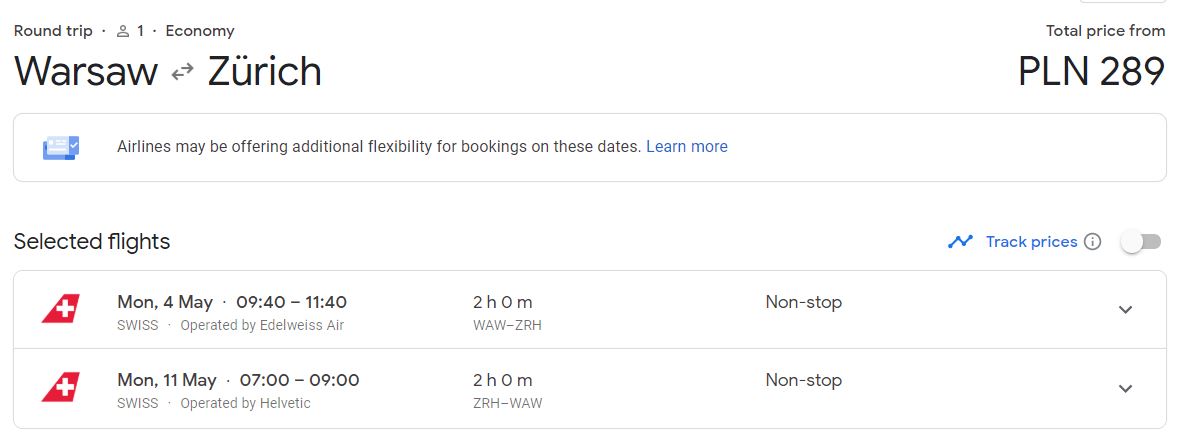Click the SWISS logo on return flight
The width and height of the screenshot is (1182, 441).
(60, 387)
